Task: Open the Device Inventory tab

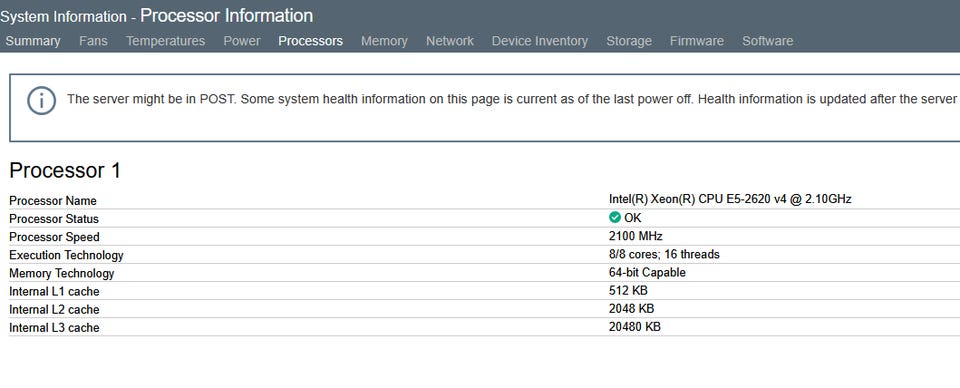Action: [x=539, y=41]
